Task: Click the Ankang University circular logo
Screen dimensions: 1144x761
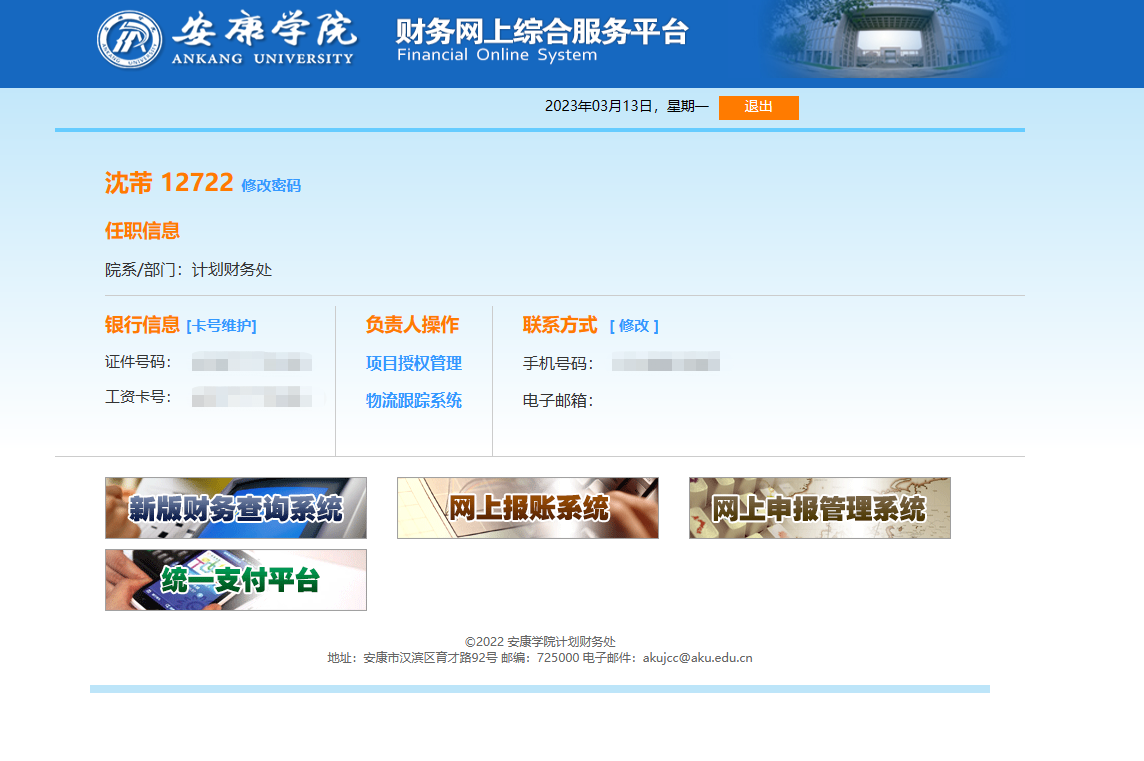Action: [x=129, y=40]
